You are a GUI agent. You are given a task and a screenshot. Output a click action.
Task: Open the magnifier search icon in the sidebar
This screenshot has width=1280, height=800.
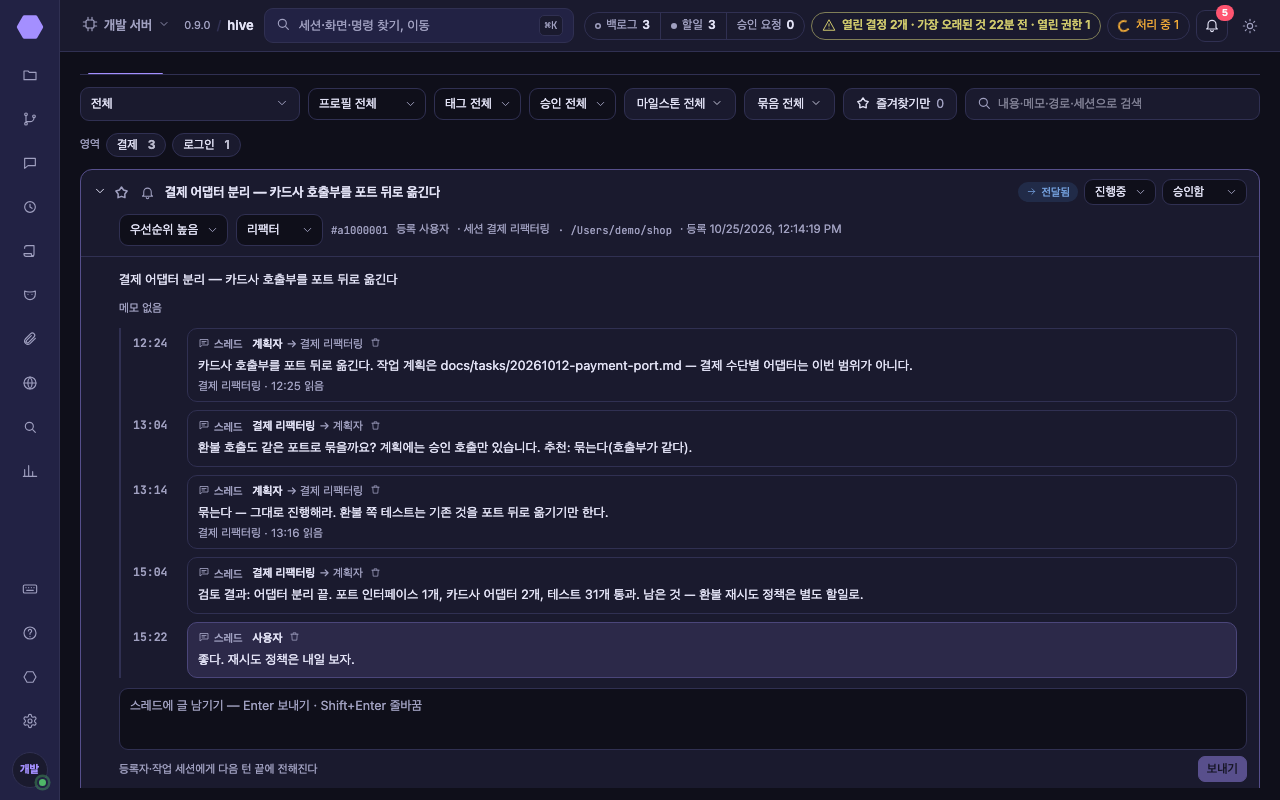(30, 427)
